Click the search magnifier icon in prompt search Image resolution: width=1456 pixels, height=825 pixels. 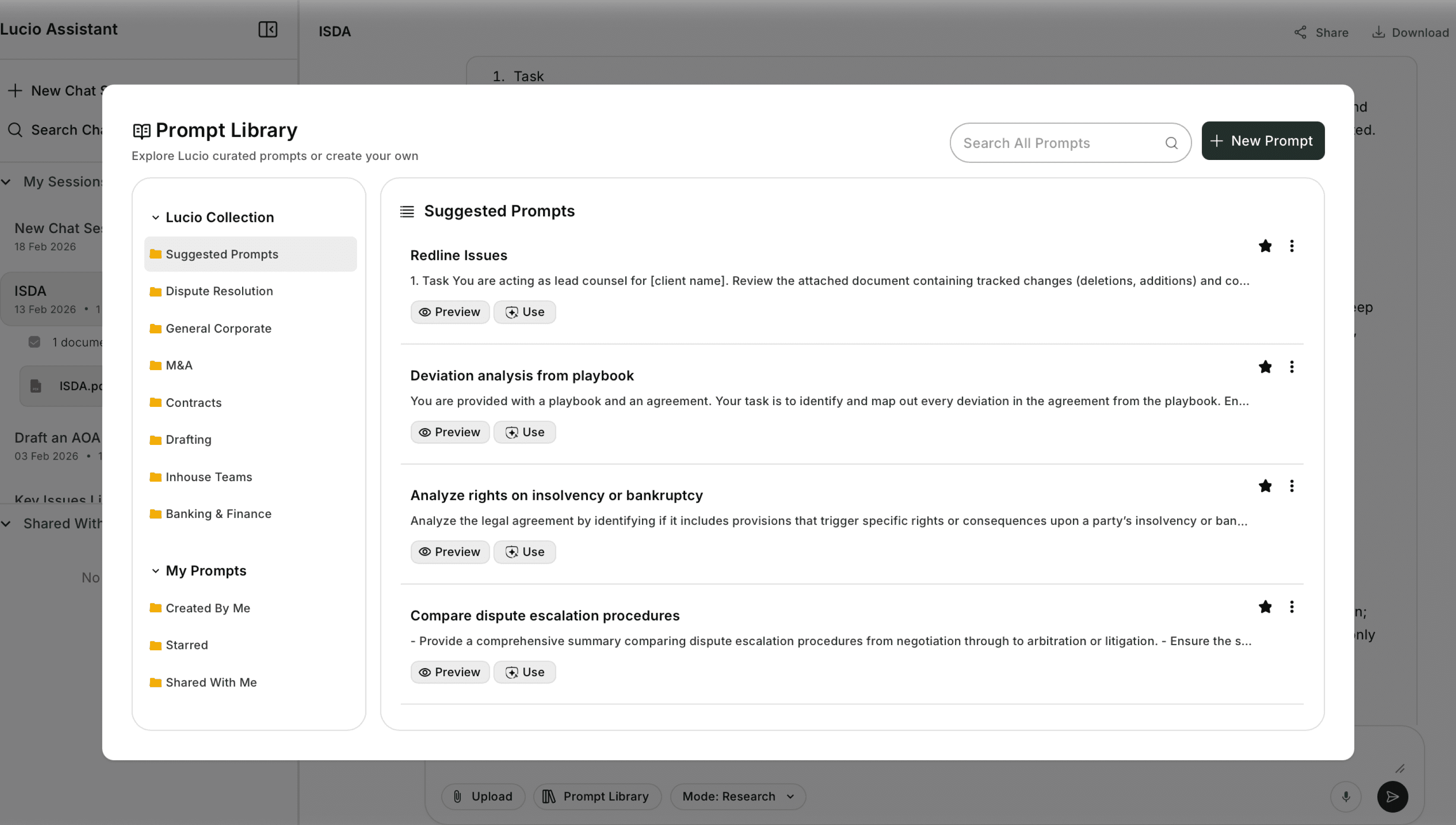(x=1171, y=143)
